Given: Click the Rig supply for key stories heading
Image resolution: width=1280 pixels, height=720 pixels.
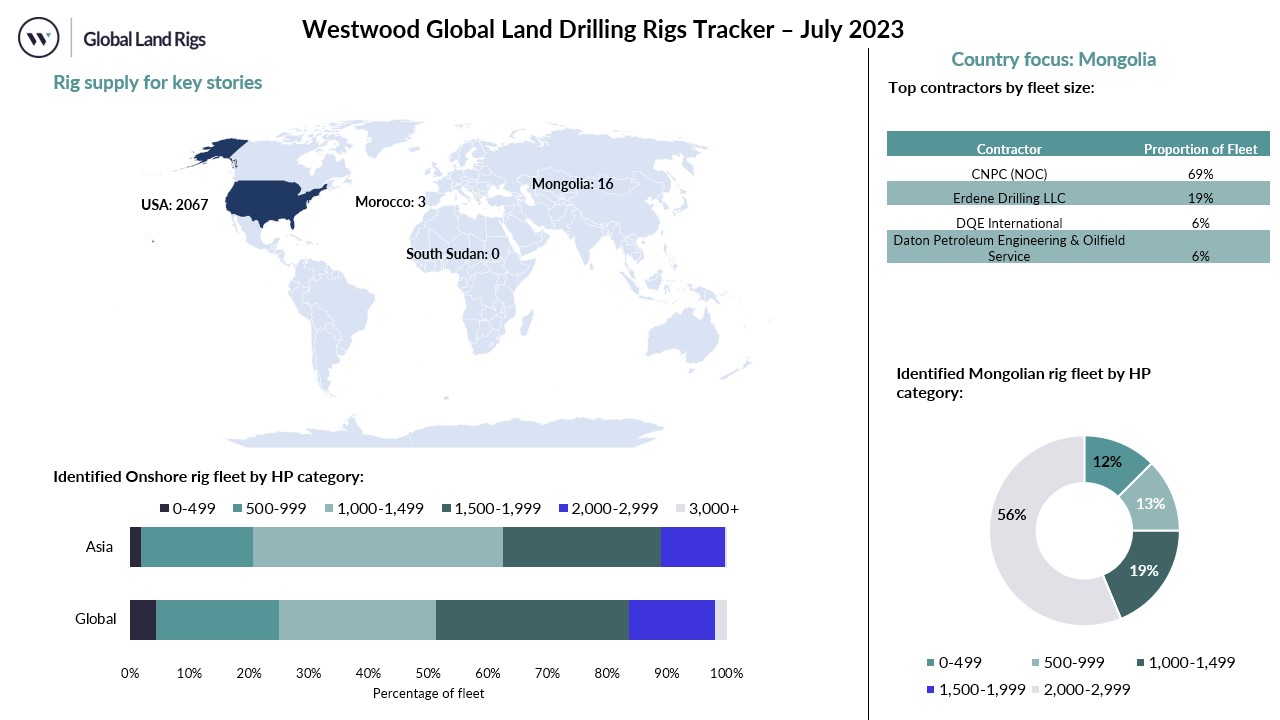Looking at the screenshot, I should [x=157, y=83].
